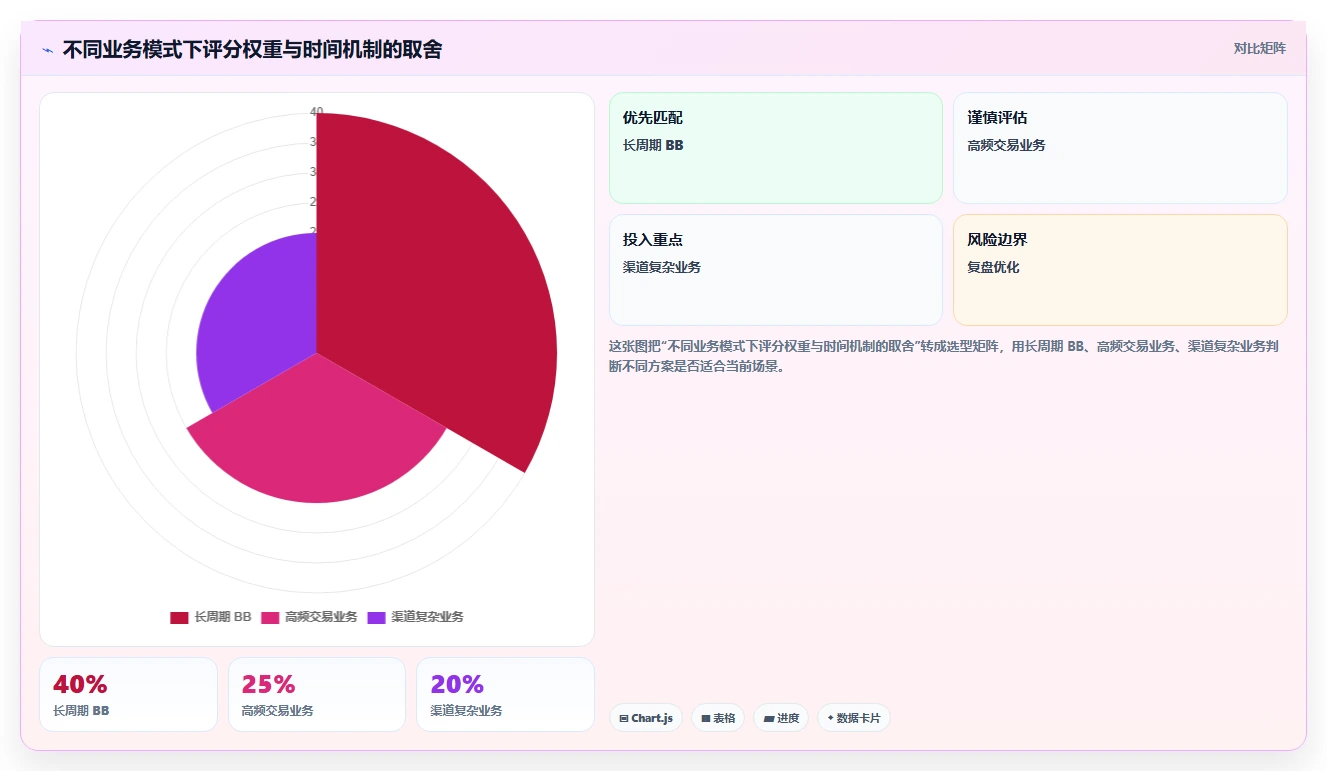Click the 进度 tag chip
Screen dimensions: 1327x771
(781, 718)
